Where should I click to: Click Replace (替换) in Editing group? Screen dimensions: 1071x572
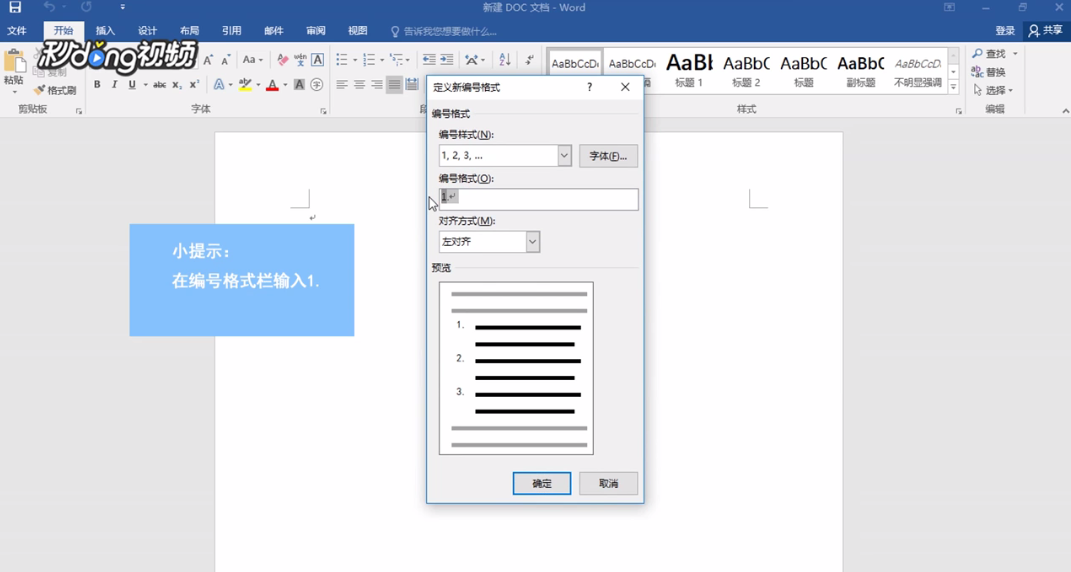[990, 72]
